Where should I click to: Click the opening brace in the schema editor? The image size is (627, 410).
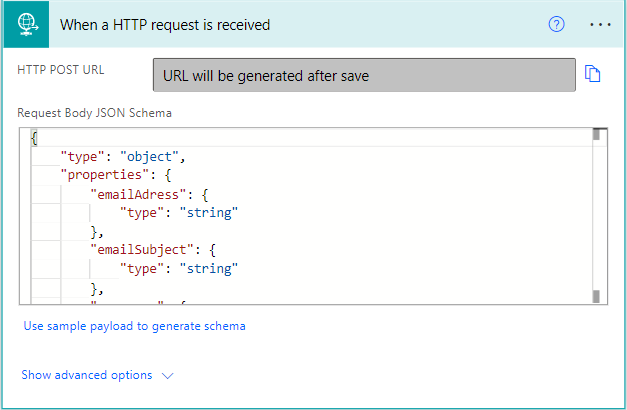pyautogui.click(x=34, y=138)
